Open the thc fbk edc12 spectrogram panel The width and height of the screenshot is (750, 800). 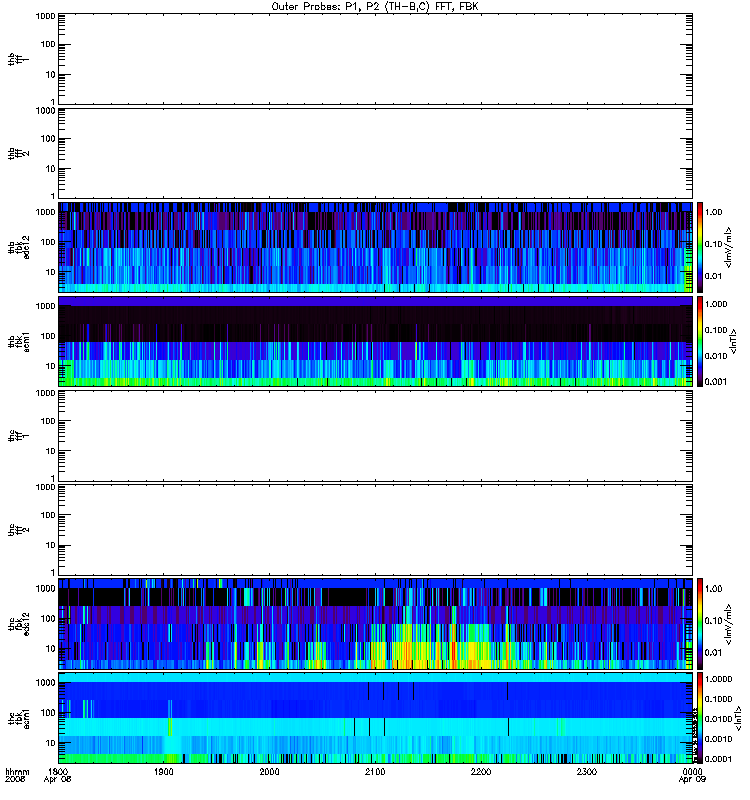pos(375,623)
